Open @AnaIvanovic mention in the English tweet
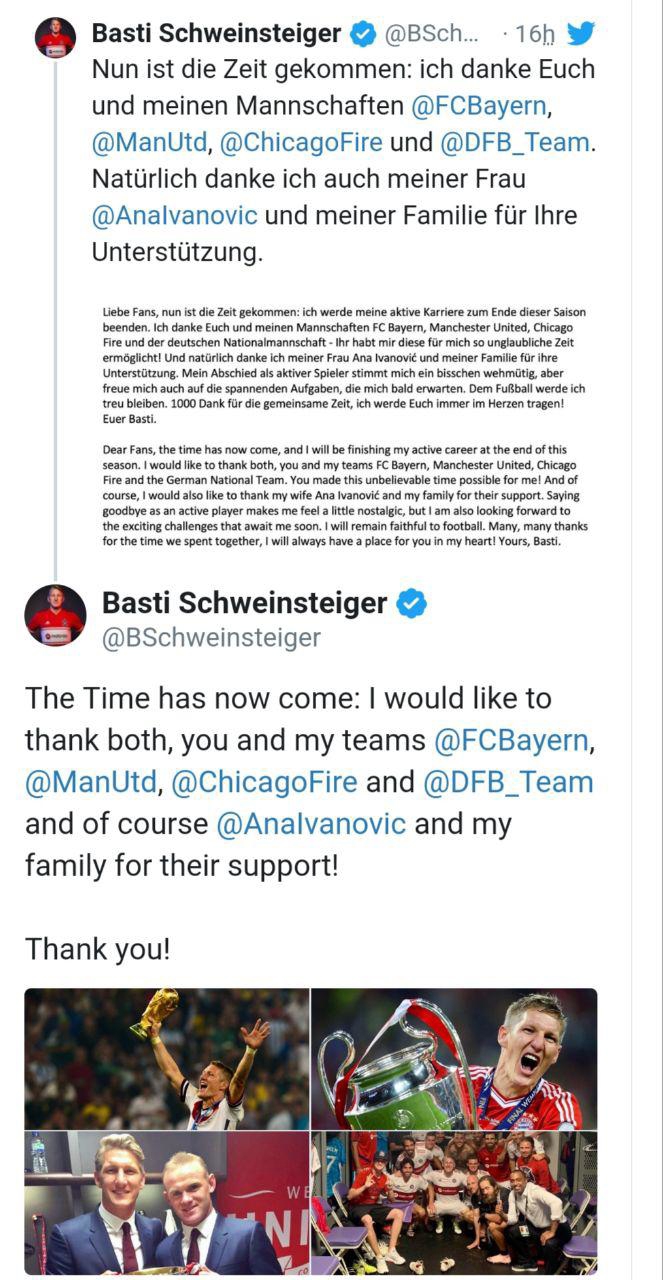Image resolution: width=663 pixels, height=1280 pixels. click(311, 823)
